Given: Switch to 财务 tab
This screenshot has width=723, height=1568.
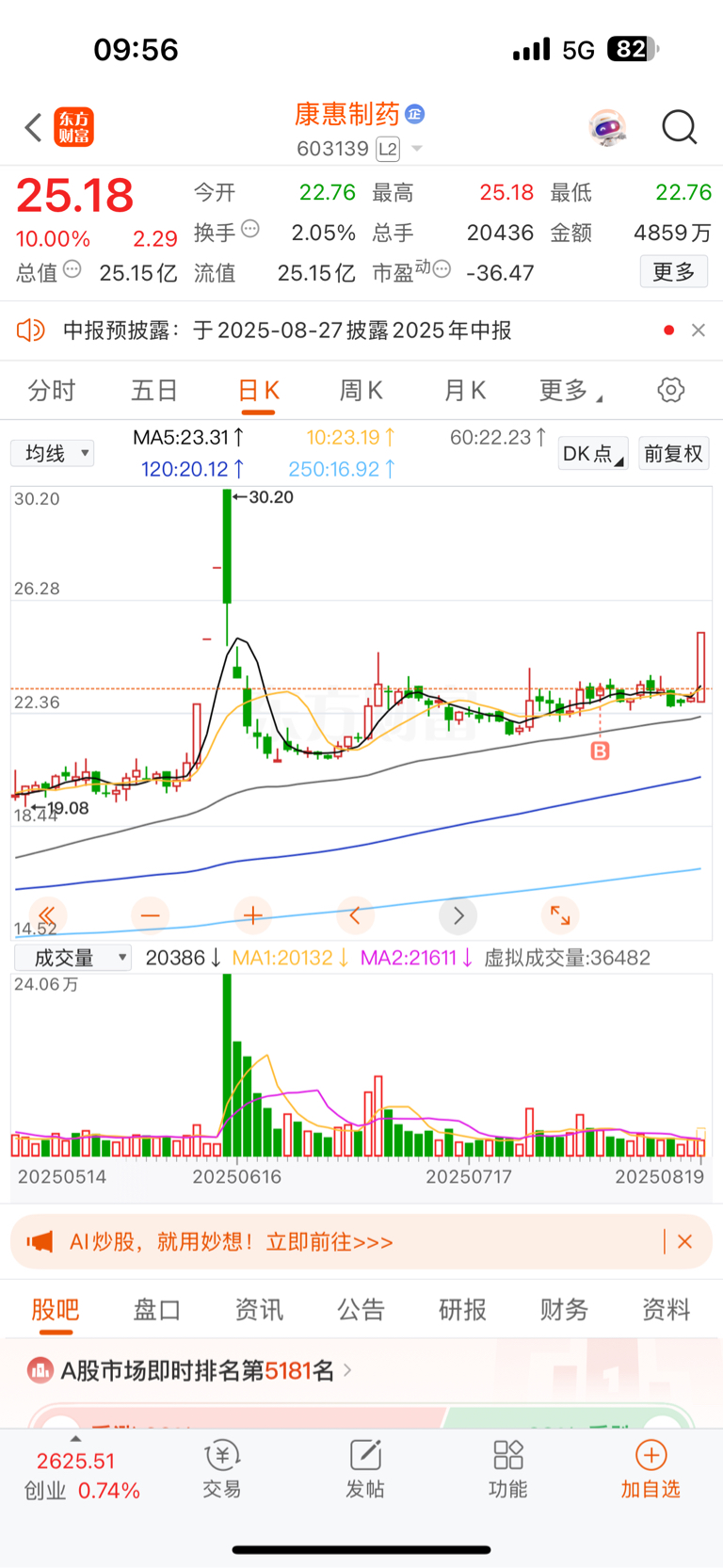Looking at the screenshot, I should (564, 1310).
